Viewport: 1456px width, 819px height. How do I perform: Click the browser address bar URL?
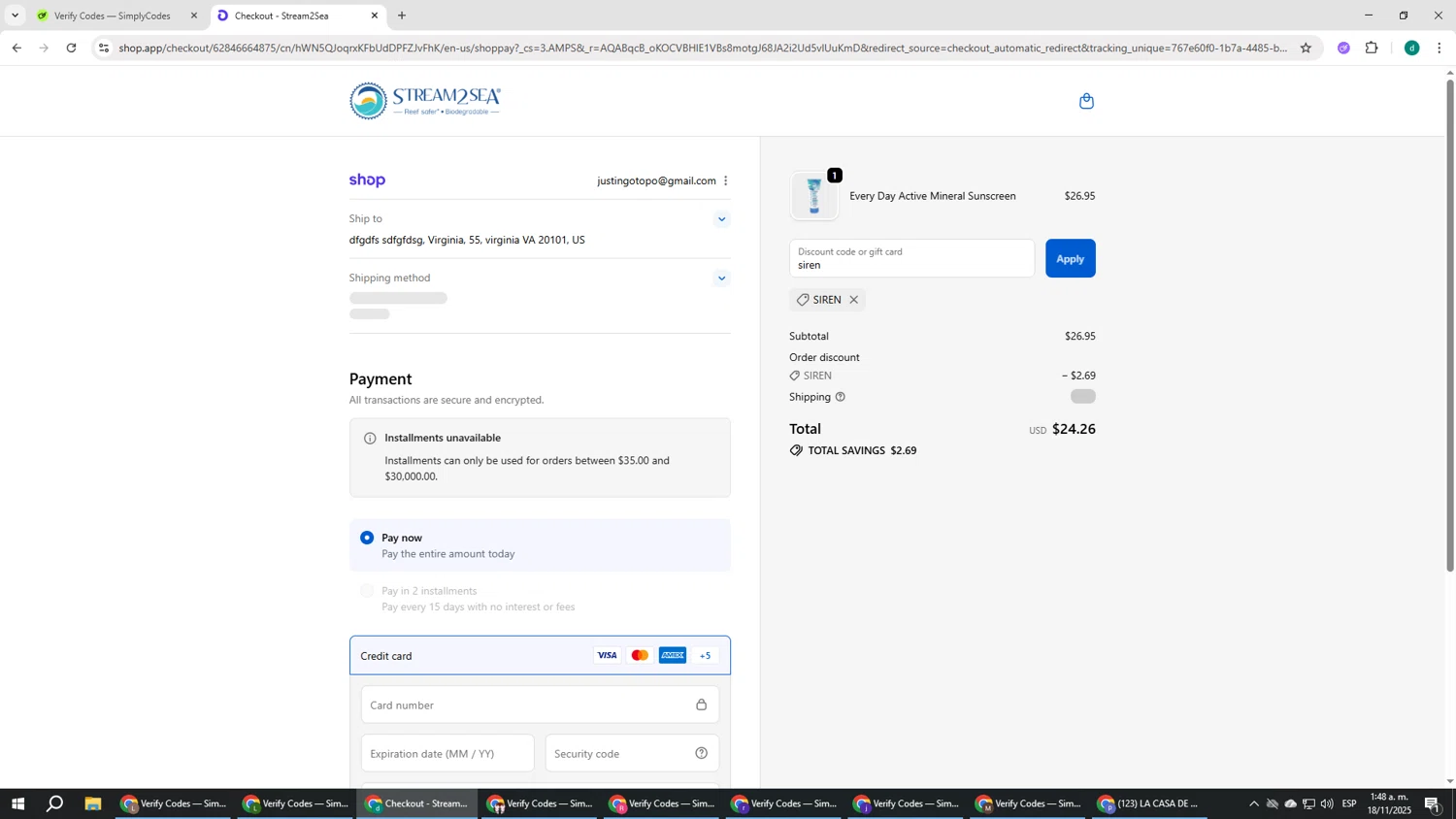click(x=703, y=48)
